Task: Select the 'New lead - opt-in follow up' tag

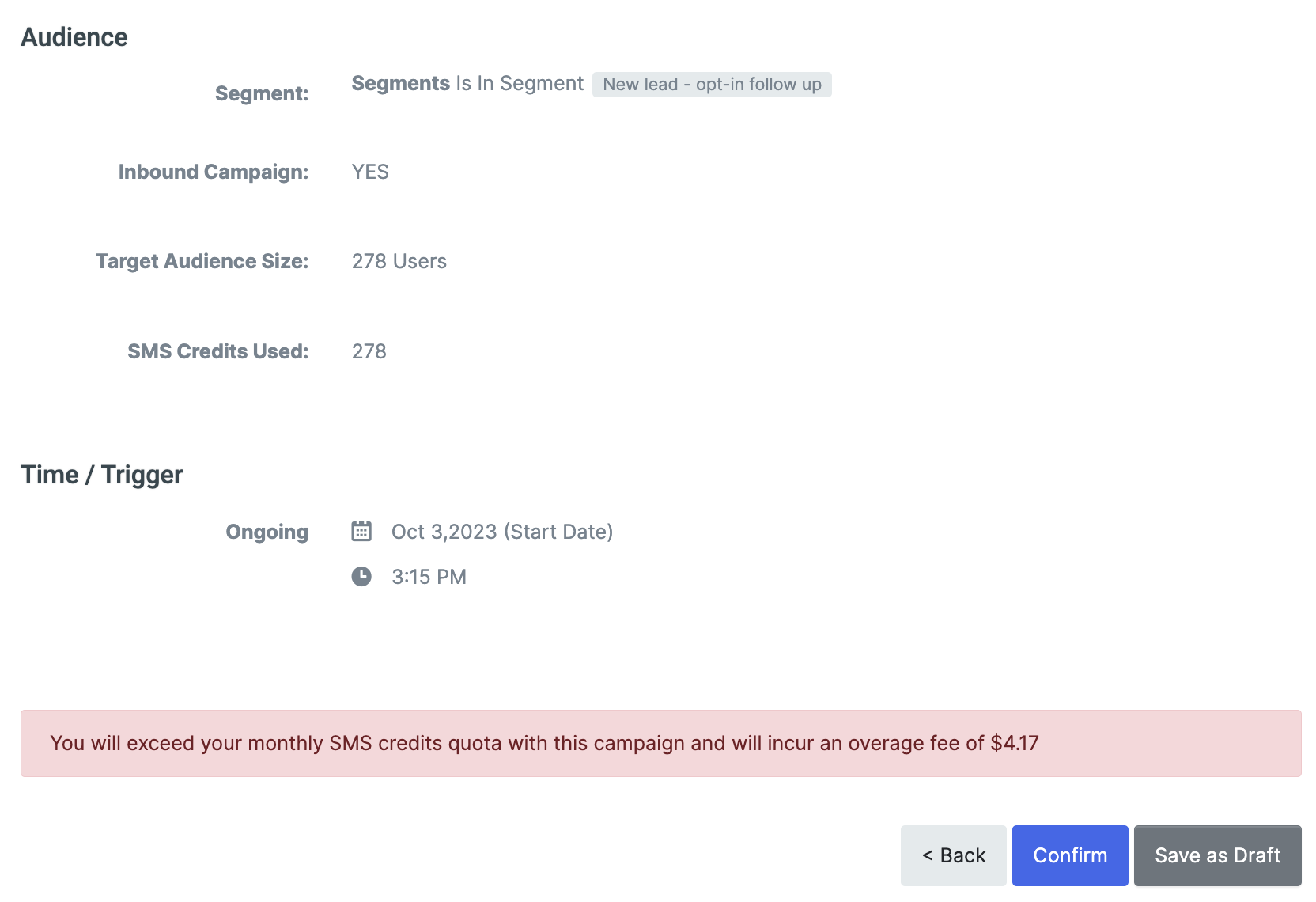Action: [711, 85]
